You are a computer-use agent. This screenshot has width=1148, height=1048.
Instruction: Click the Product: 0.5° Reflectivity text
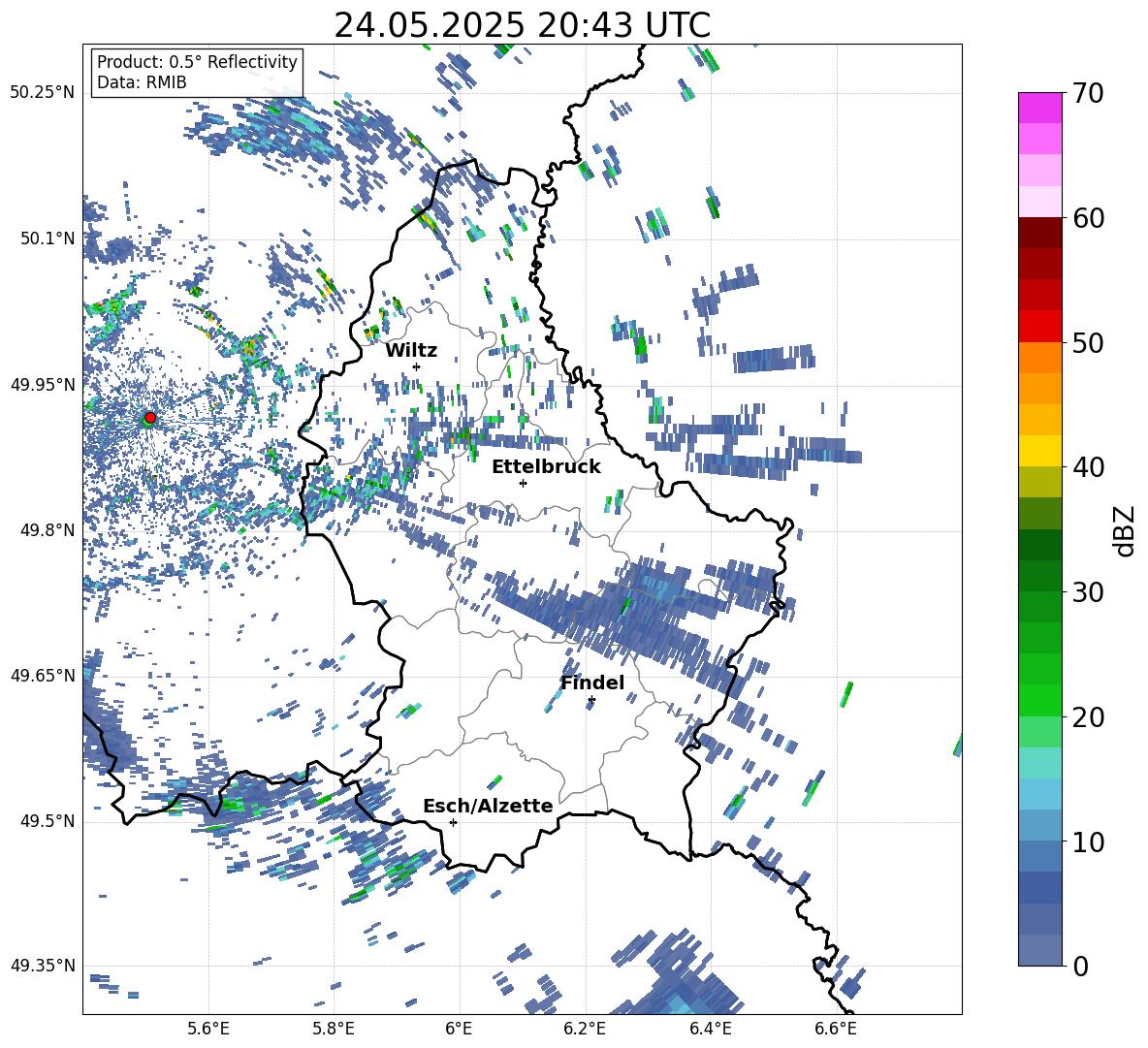coord(197,62)
